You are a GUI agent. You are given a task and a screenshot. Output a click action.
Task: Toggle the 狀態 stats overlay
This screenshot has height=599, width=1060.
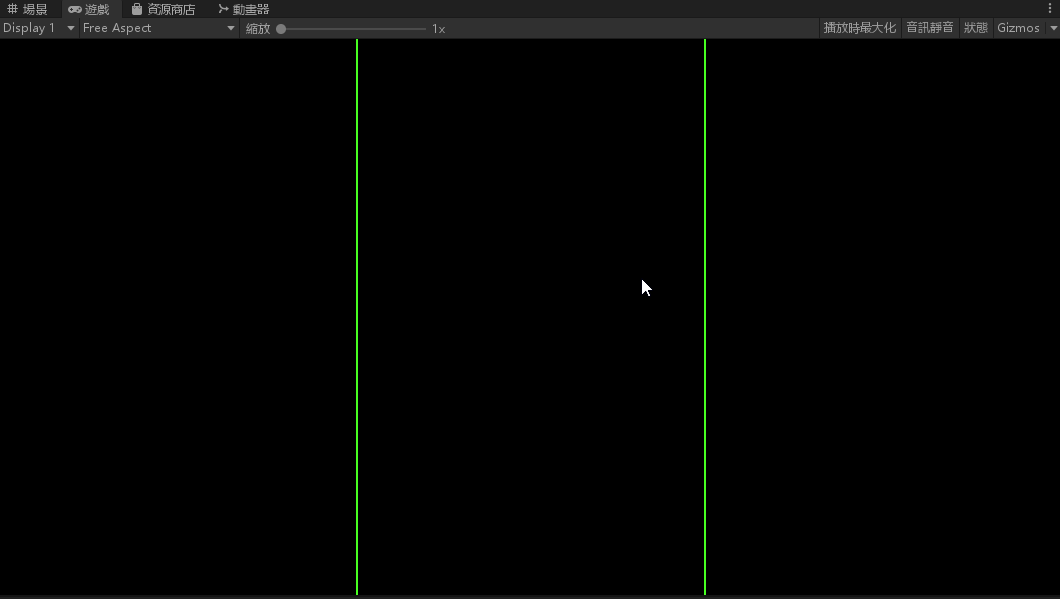(975, 28)
